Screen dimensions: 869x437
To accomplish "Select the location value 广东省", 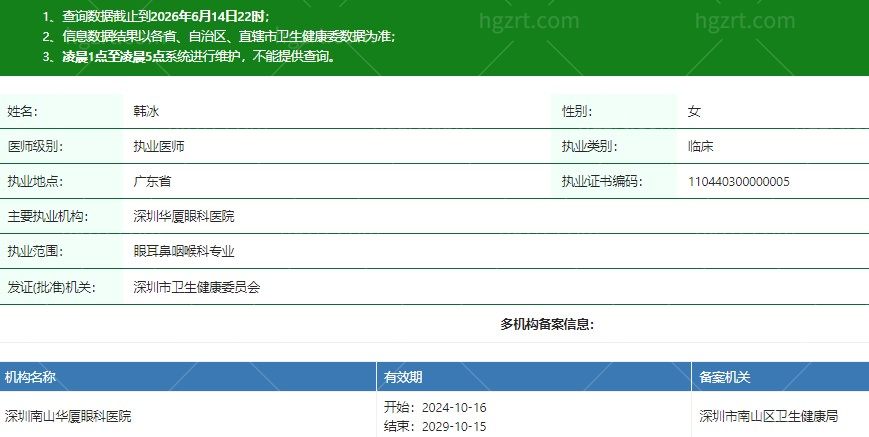I will pos(152,181).
